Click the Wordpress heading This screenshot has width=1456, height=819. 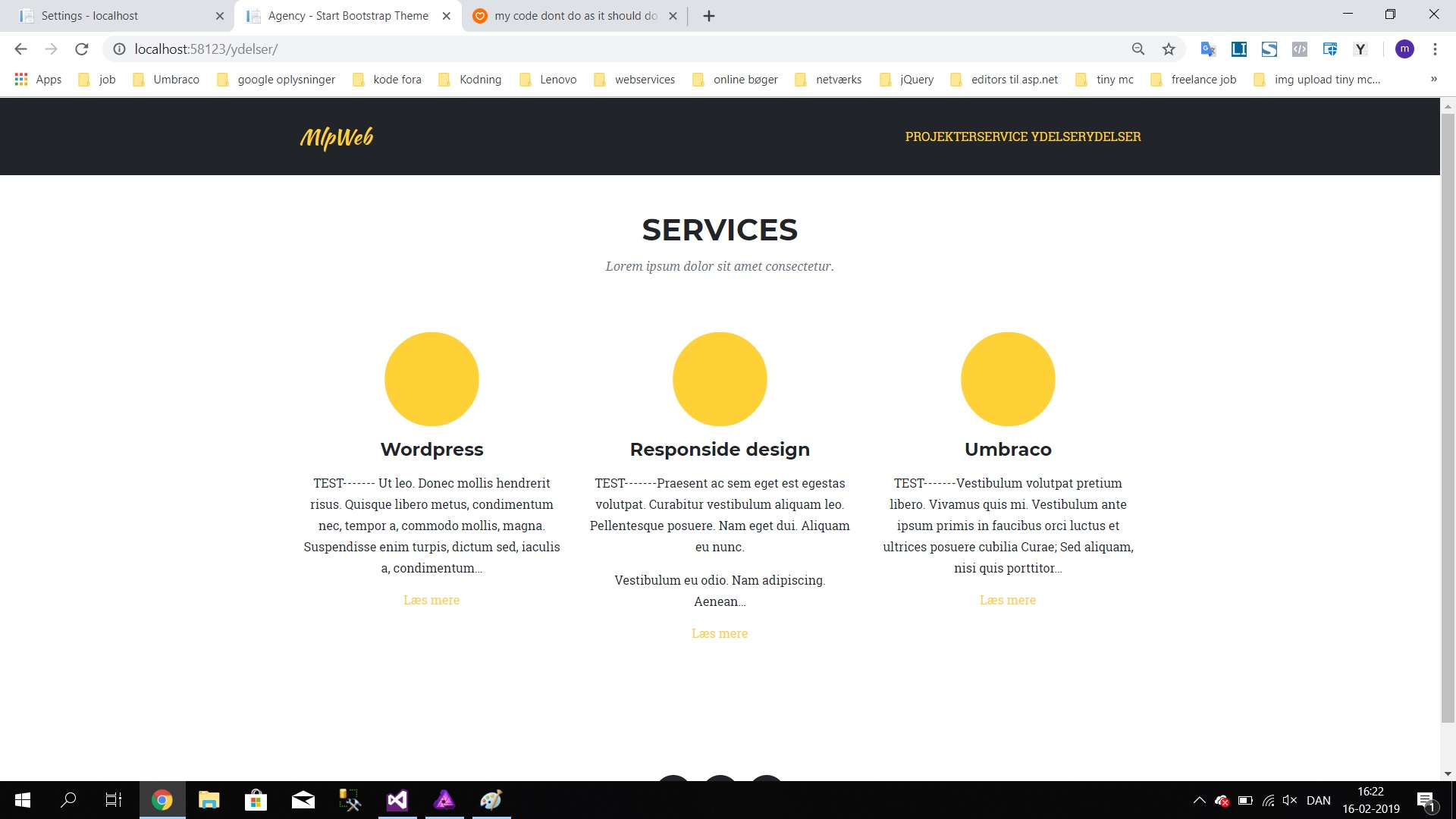[x=431, y=450]
